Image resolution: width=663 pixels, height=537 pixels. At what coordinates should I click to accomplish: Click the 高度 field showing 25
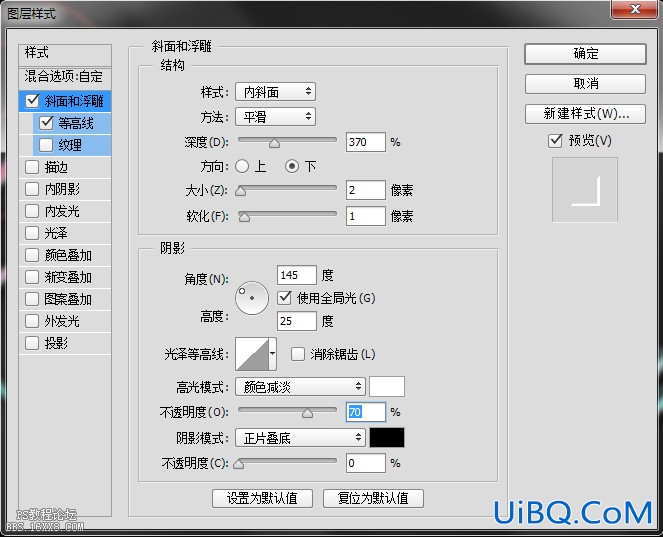click(x=297, y=321)
